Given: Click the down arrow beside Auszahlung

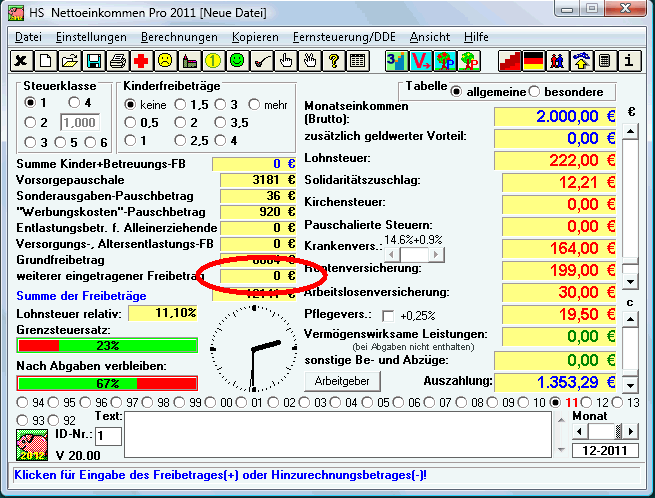Looking at the screenshot, I should coord(630,383).
